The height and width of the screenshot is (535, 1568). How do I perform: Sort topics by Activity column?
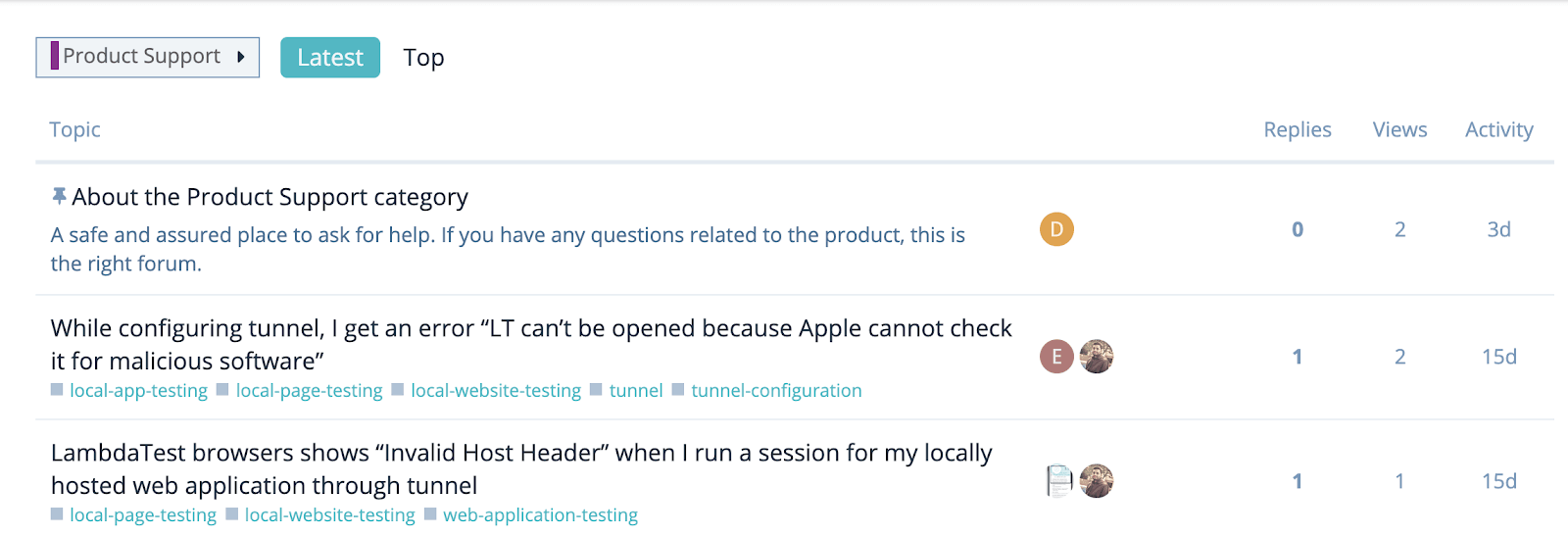1498,129
